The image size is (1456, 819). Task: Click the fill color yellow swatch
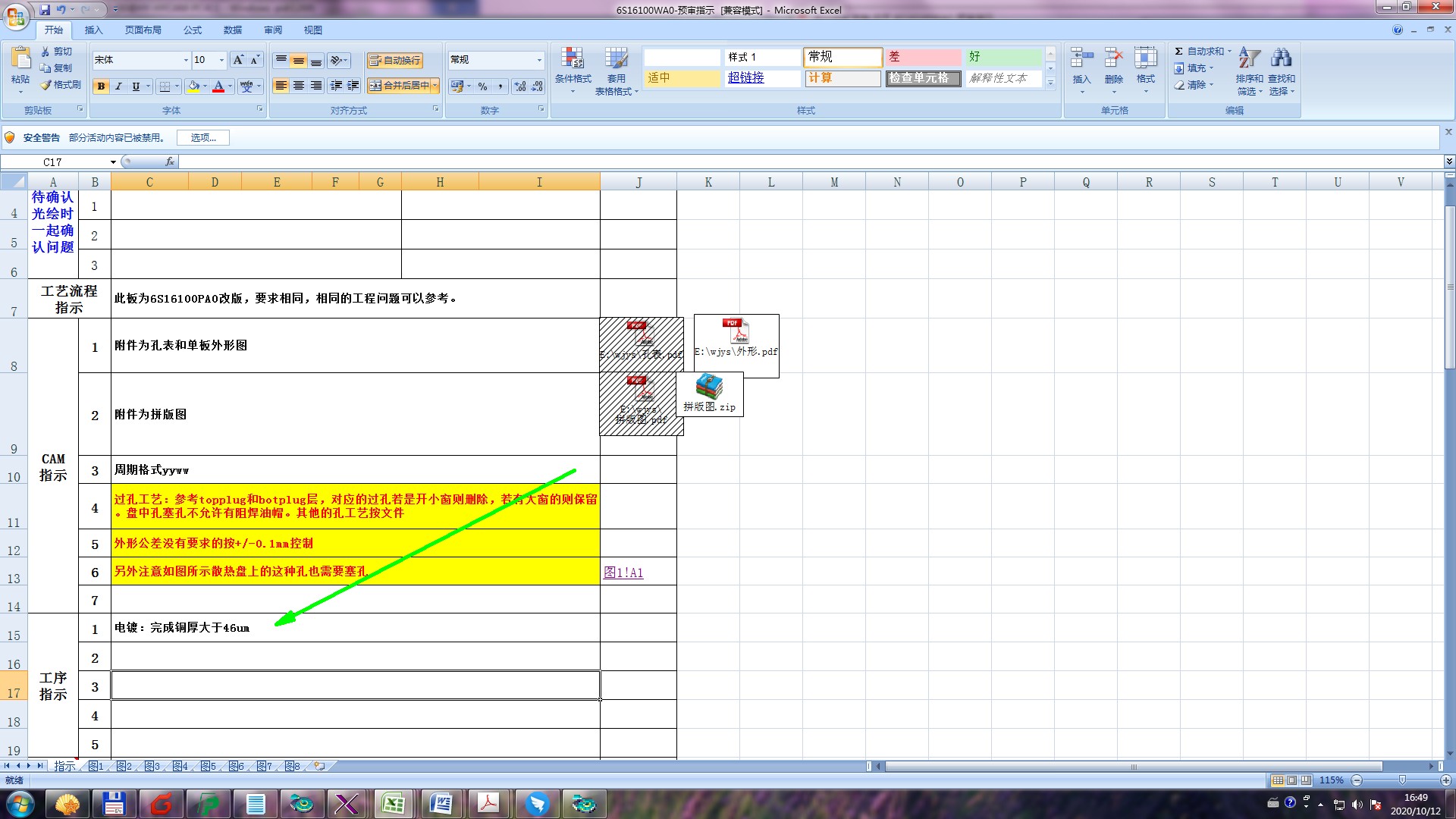point(194,86)
